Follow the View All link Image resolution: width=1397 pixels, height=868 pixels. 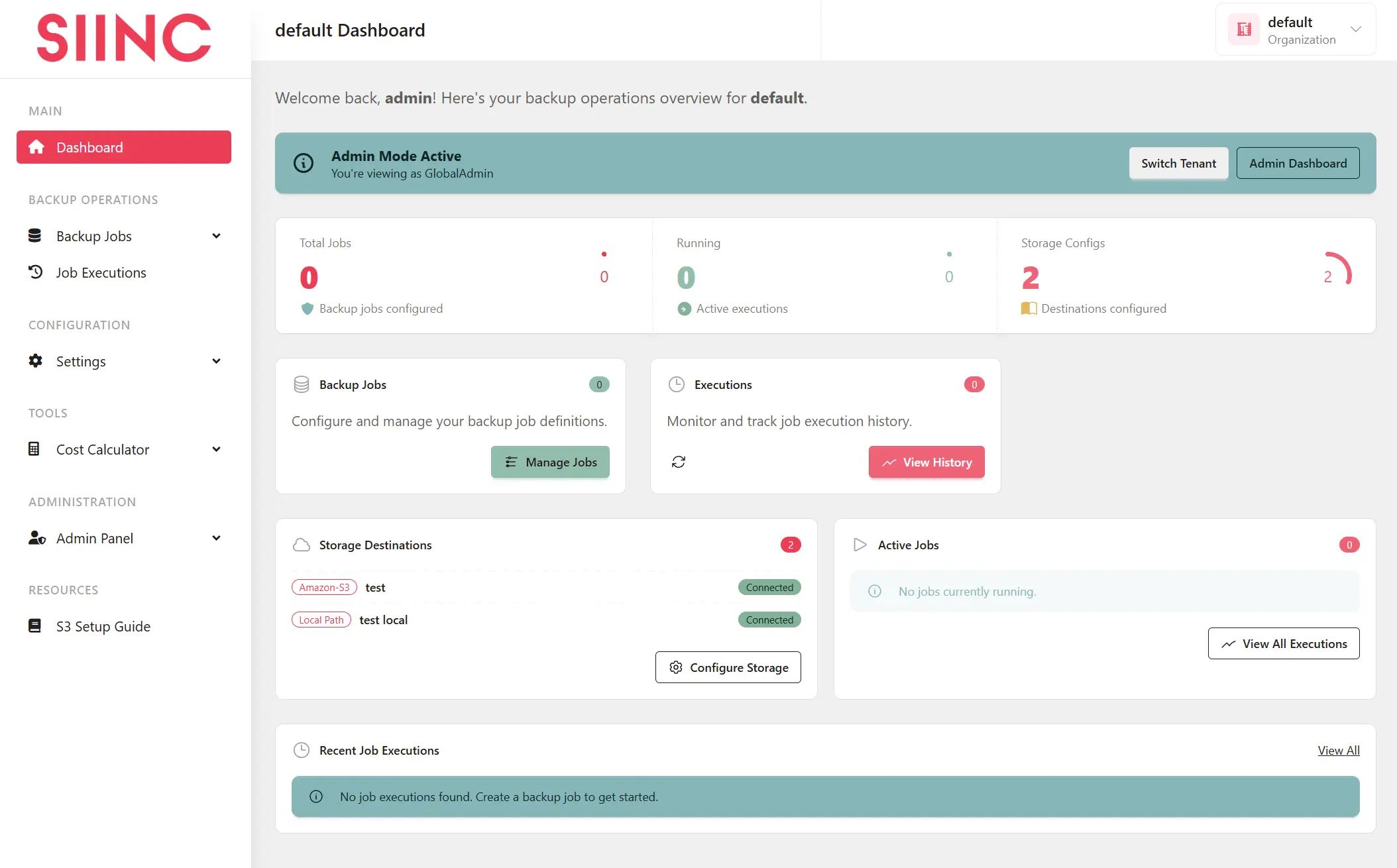1338,750
